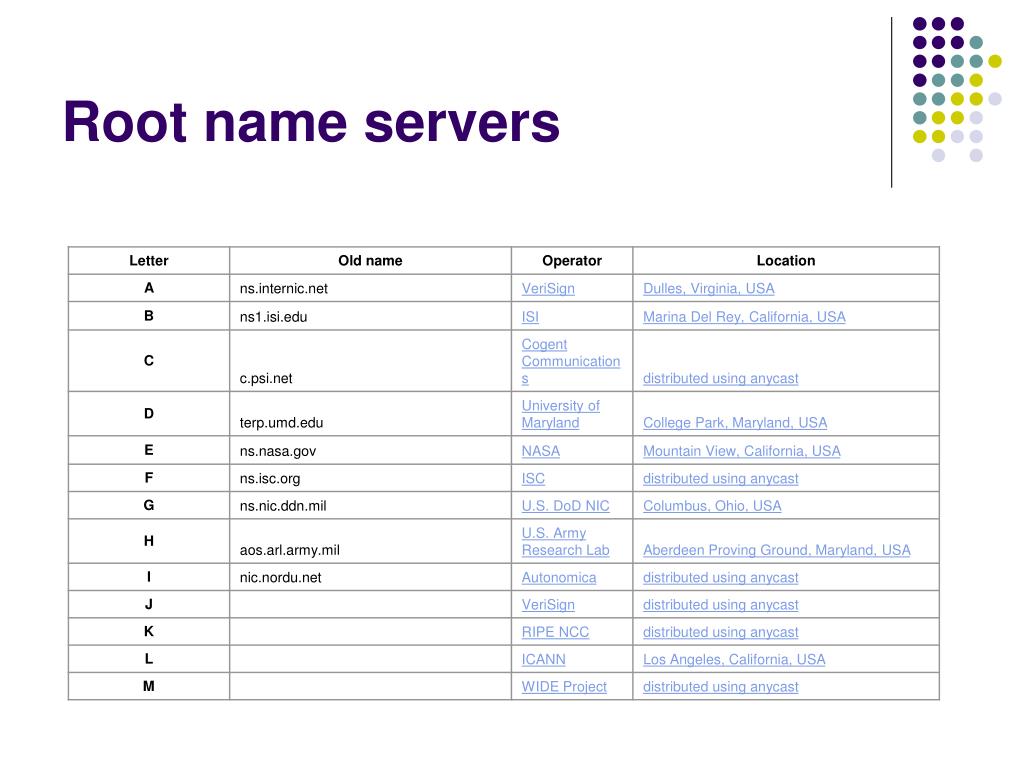Image resolution: width=1024 pixels, height=768 pixels.
Task: Click the Operator column header
Action: pyautogui.click(x=572, y=261)
